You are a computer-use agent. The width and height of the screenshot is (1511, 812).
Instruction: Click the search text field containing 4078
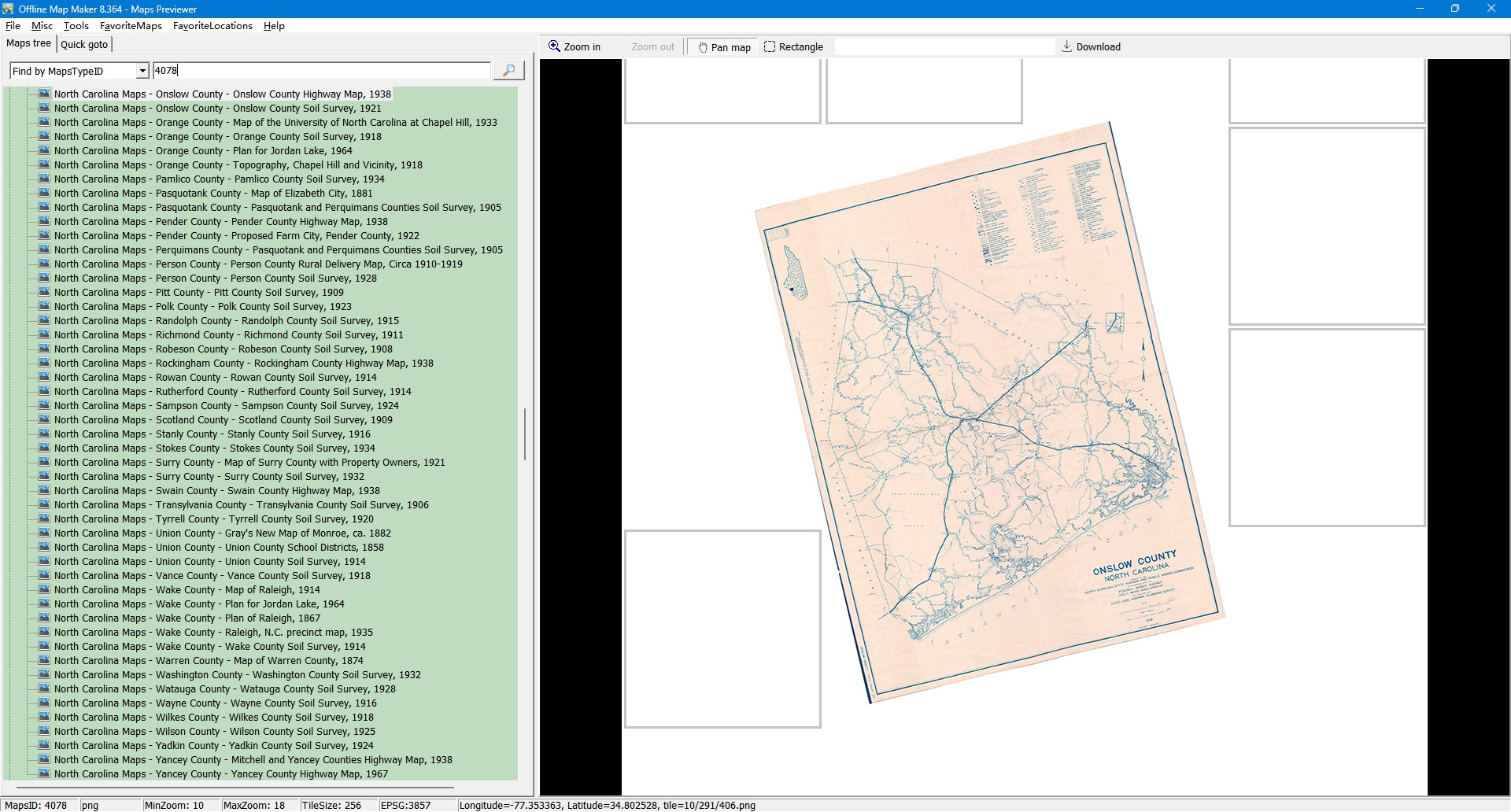(x=321, y=71)
